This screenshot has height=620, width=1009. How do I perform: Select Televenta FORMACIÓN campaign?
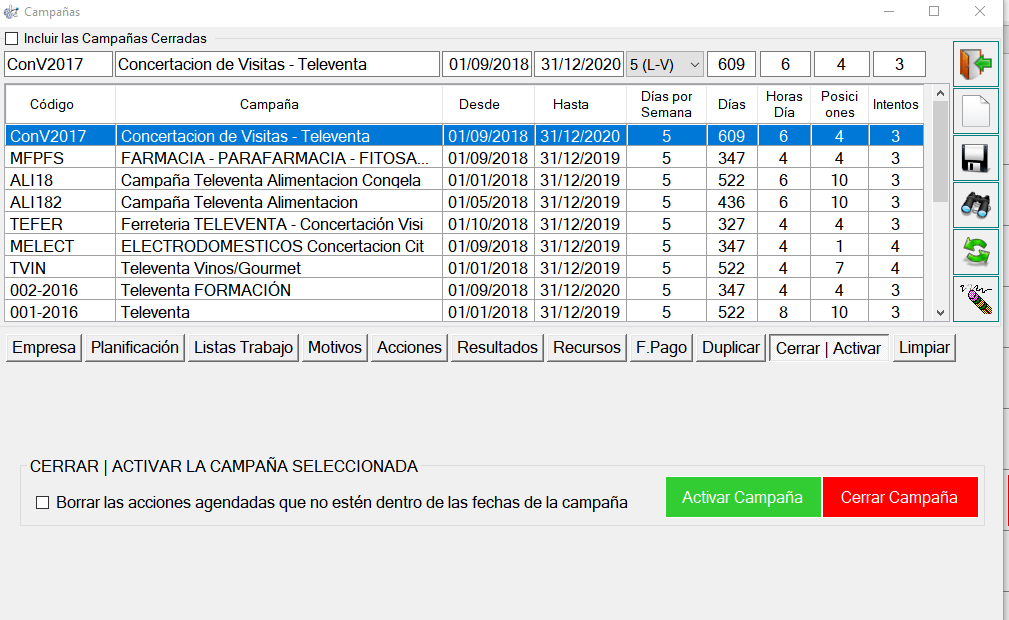tap(465, 290)
